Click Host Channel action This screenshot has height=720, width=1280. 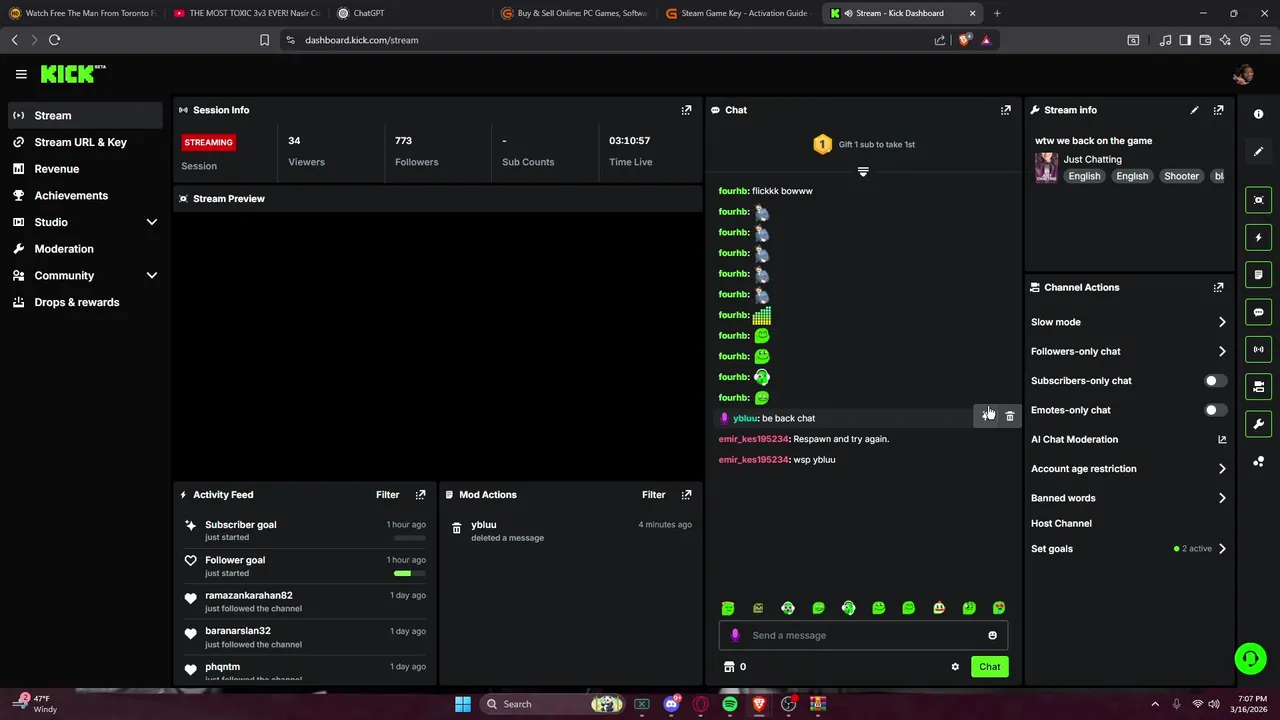click(1061, 523)
